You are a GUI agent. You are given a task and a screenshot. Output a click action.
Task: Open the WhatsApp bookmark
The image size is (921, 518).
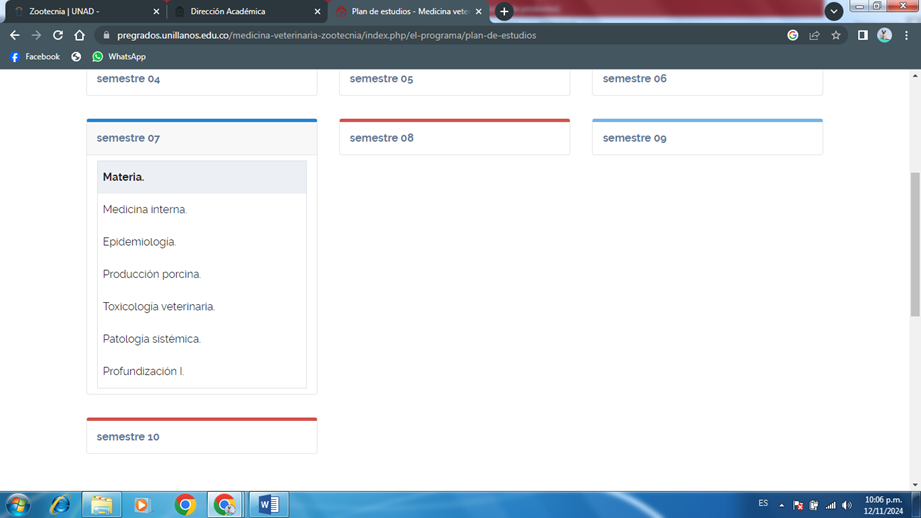[118, 57]
